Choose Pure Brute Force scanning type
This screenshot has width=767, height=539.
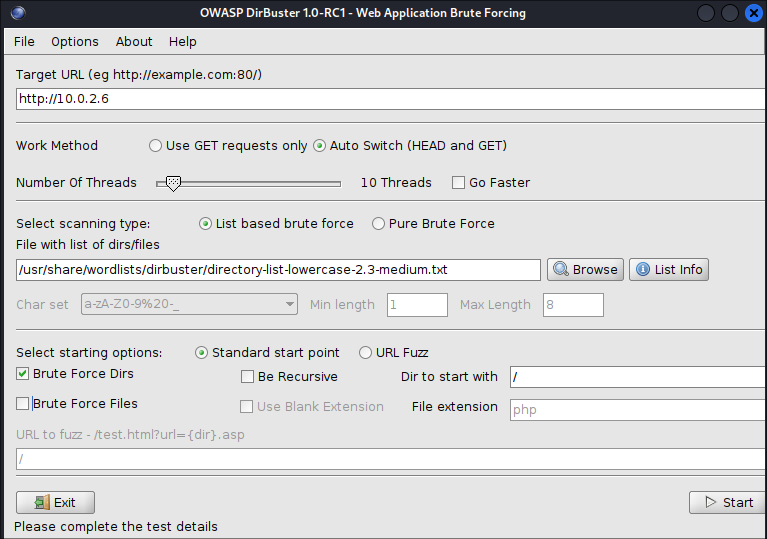(379, 224)
